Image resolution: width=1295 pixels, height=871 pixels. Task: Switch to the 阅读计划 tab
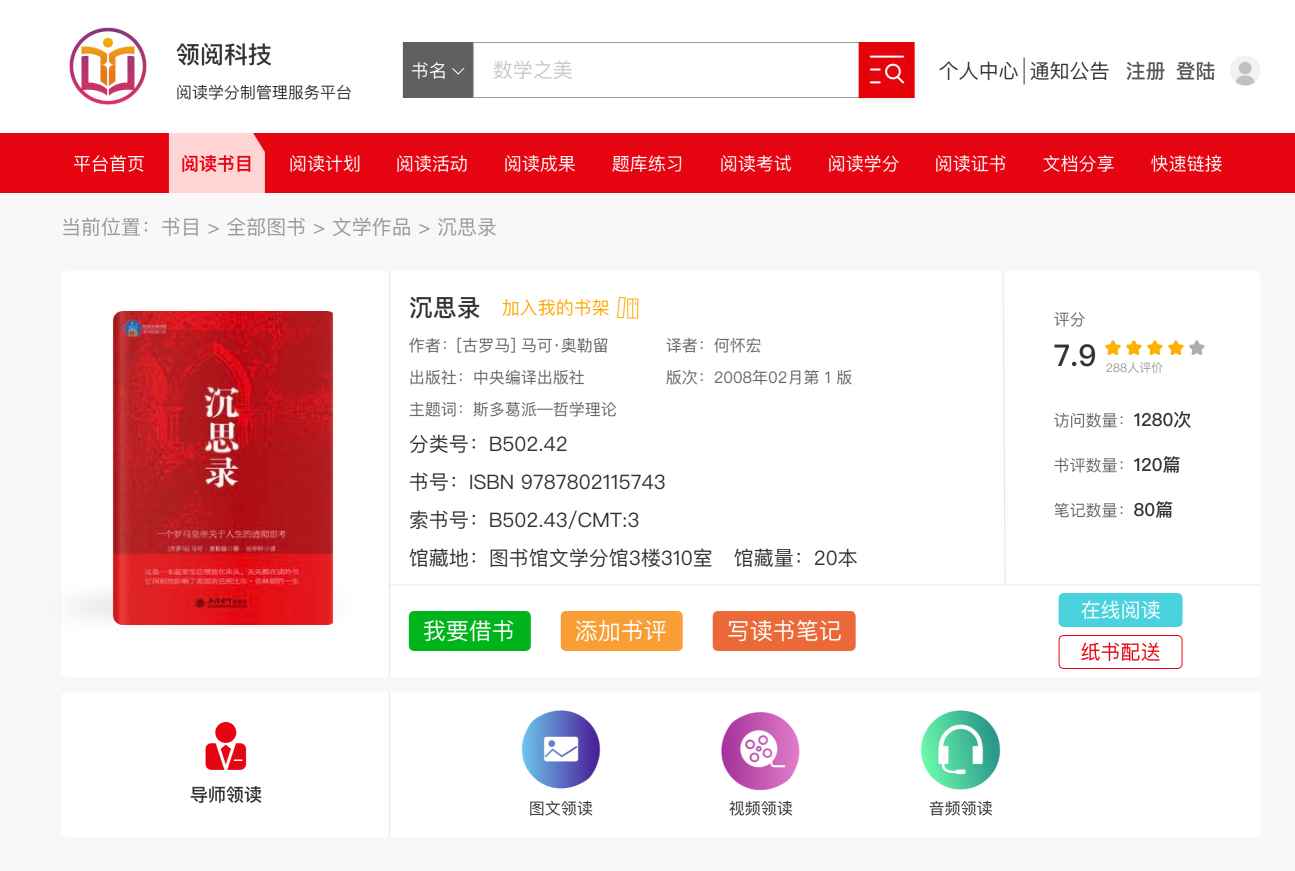pyautogui.click(x=325, y=164)
